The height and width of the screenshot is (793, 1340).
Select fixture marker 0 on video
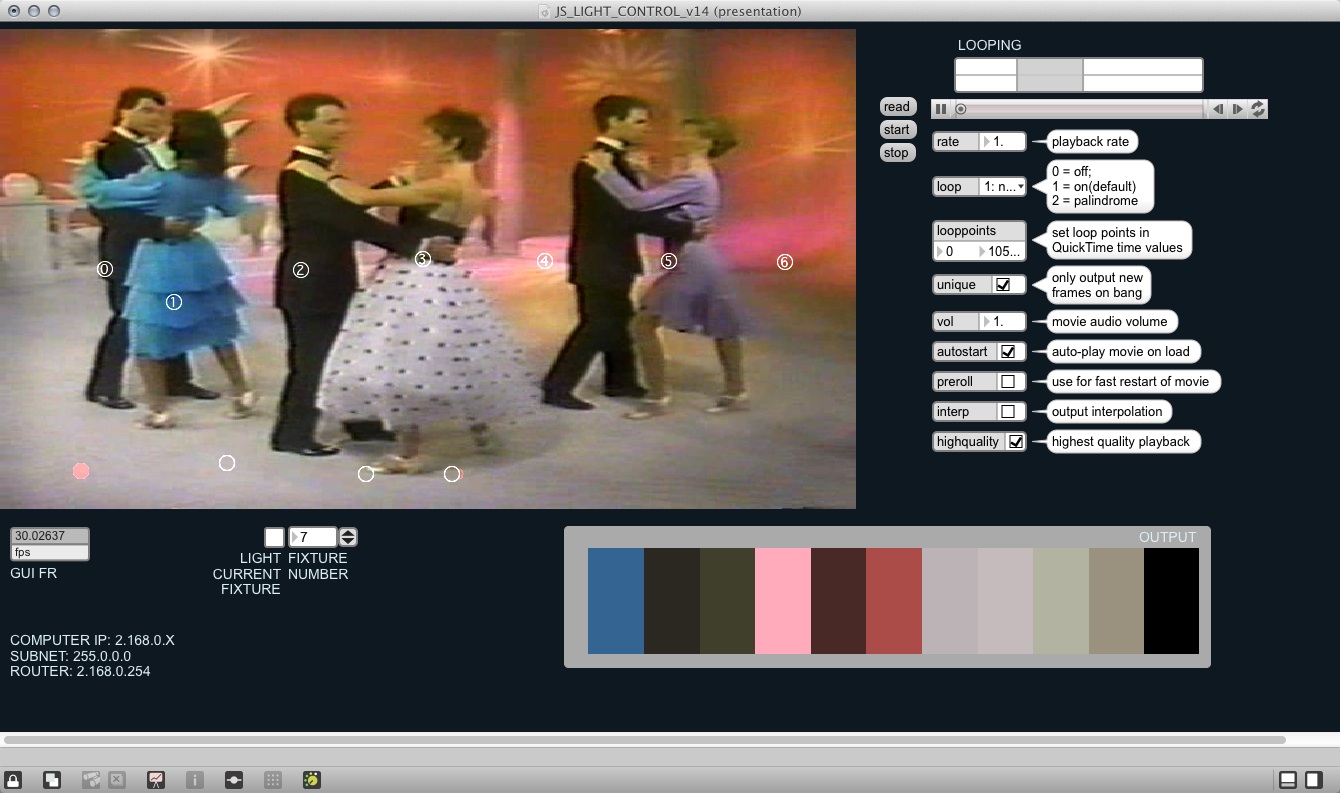(x=105, y=269)
